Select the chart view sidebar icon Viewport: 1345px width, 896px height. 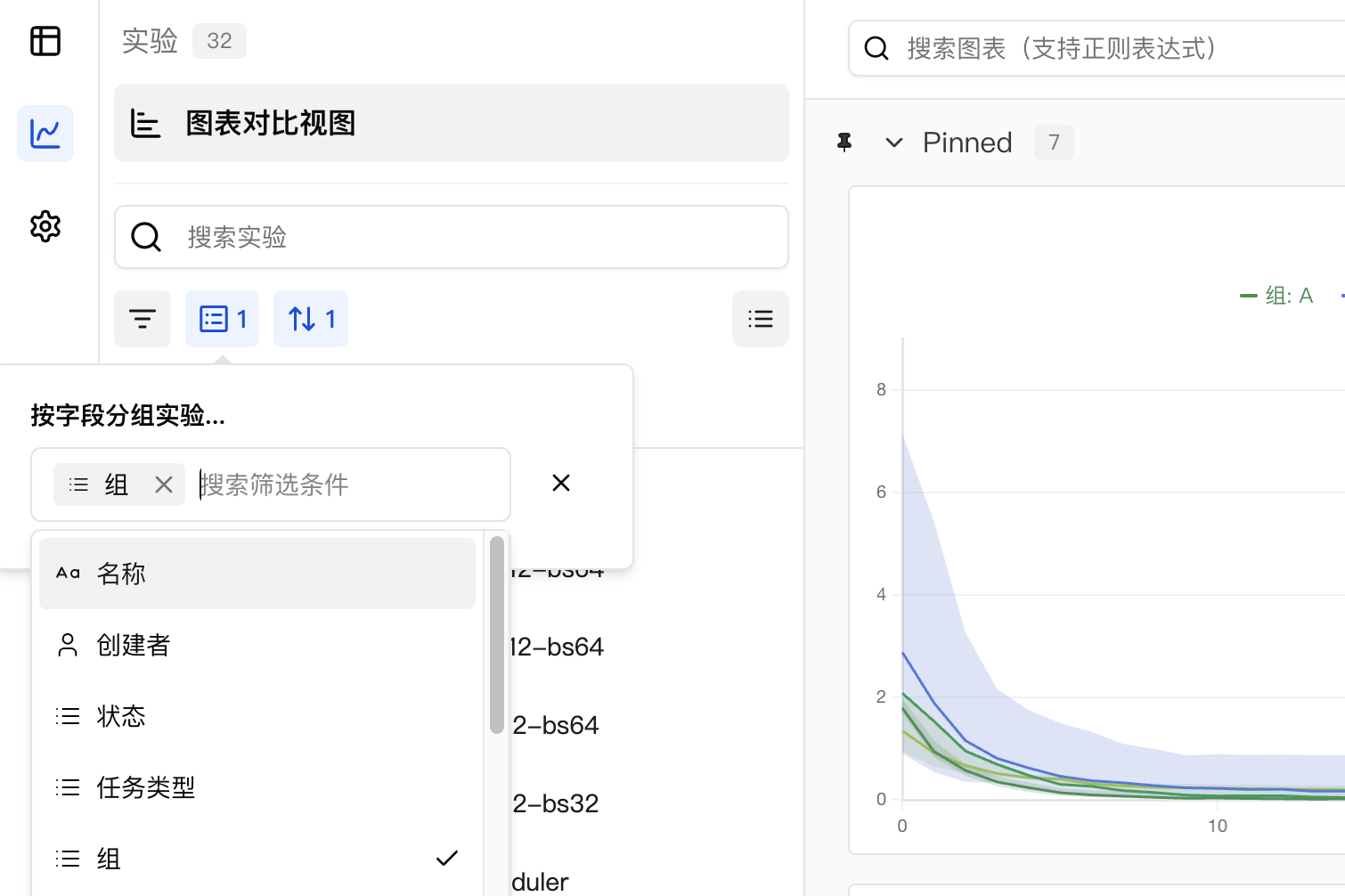[x=45, y=134]
